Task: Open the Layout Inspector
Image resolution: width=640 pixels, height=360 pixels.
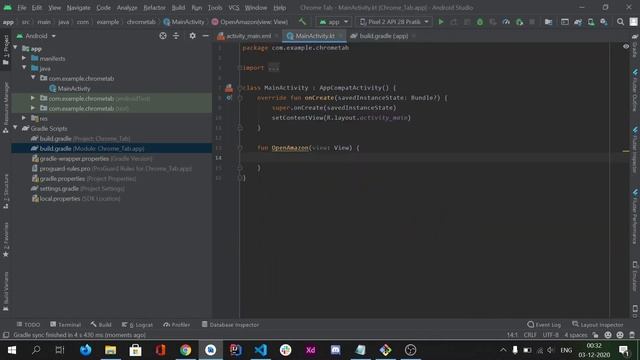Action: pos(598,324)
